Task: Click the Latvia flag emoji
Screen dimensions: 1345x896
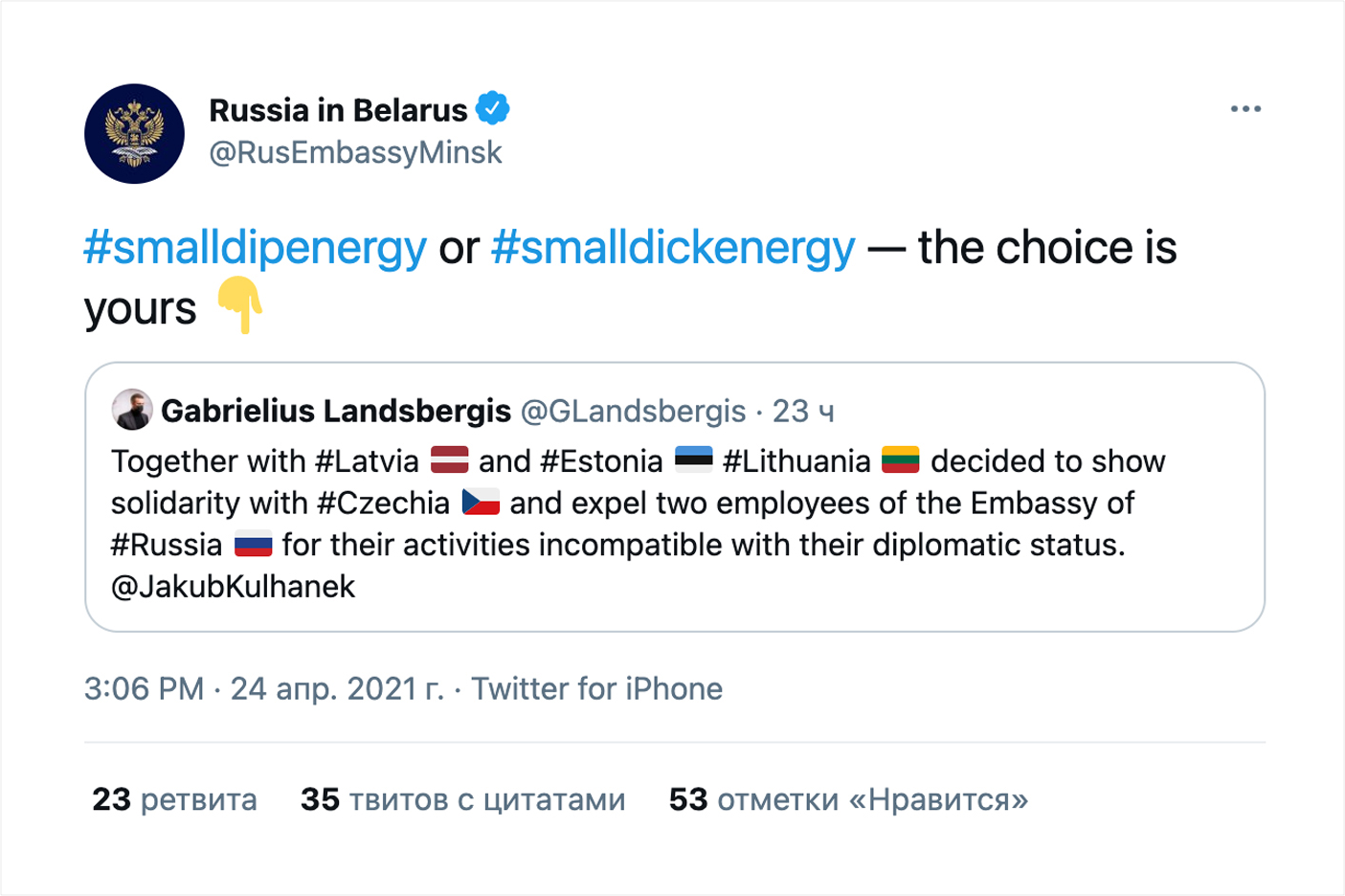Action: tap(449, 460)
